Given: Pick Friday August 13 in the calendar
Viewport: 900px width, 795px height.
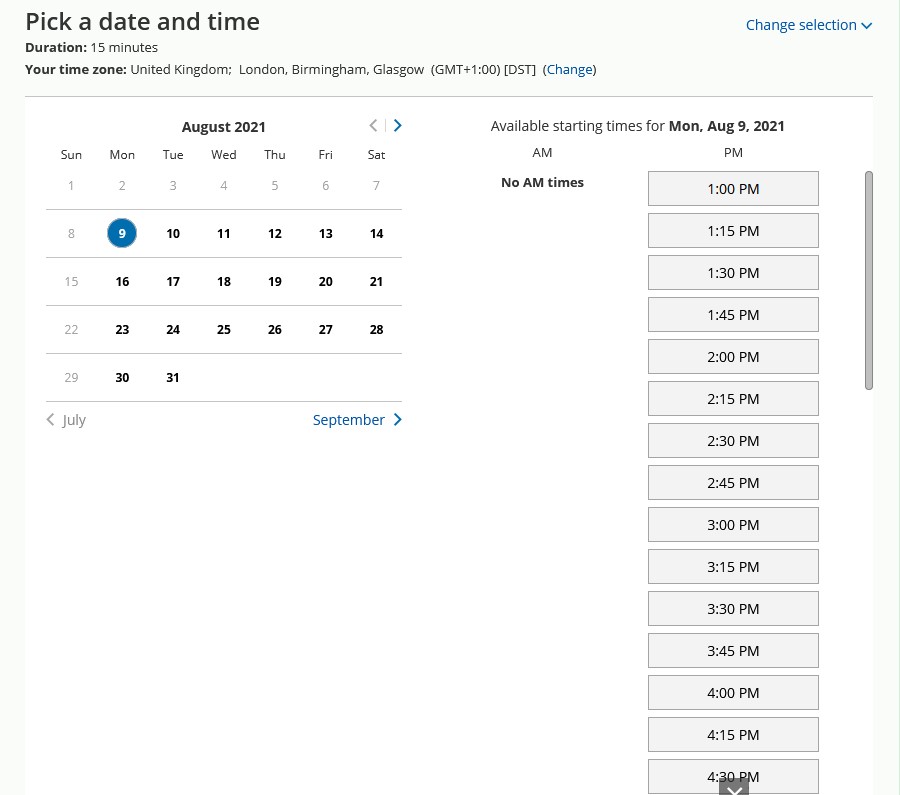Looking at the screenshot, I should 325,234.
